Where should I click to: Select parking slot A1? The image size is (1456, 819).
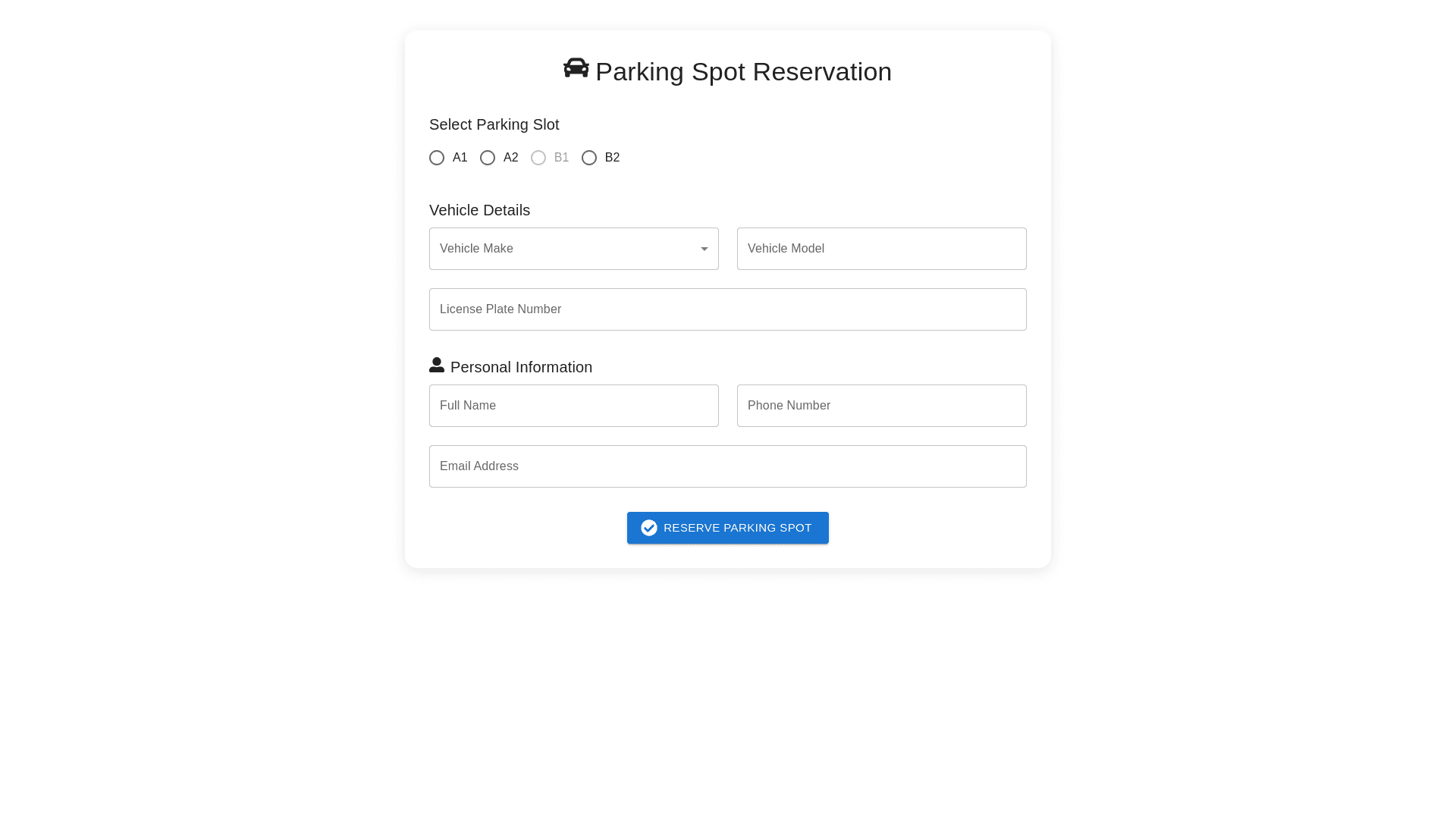click(437, 158)
